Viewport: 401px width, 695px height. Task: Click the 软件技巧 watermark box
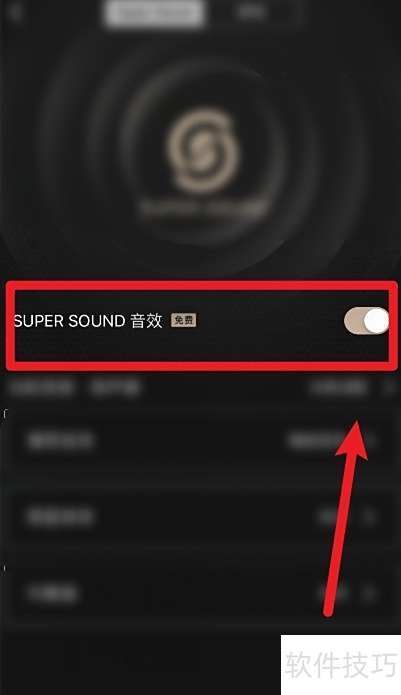click(341, 665)
